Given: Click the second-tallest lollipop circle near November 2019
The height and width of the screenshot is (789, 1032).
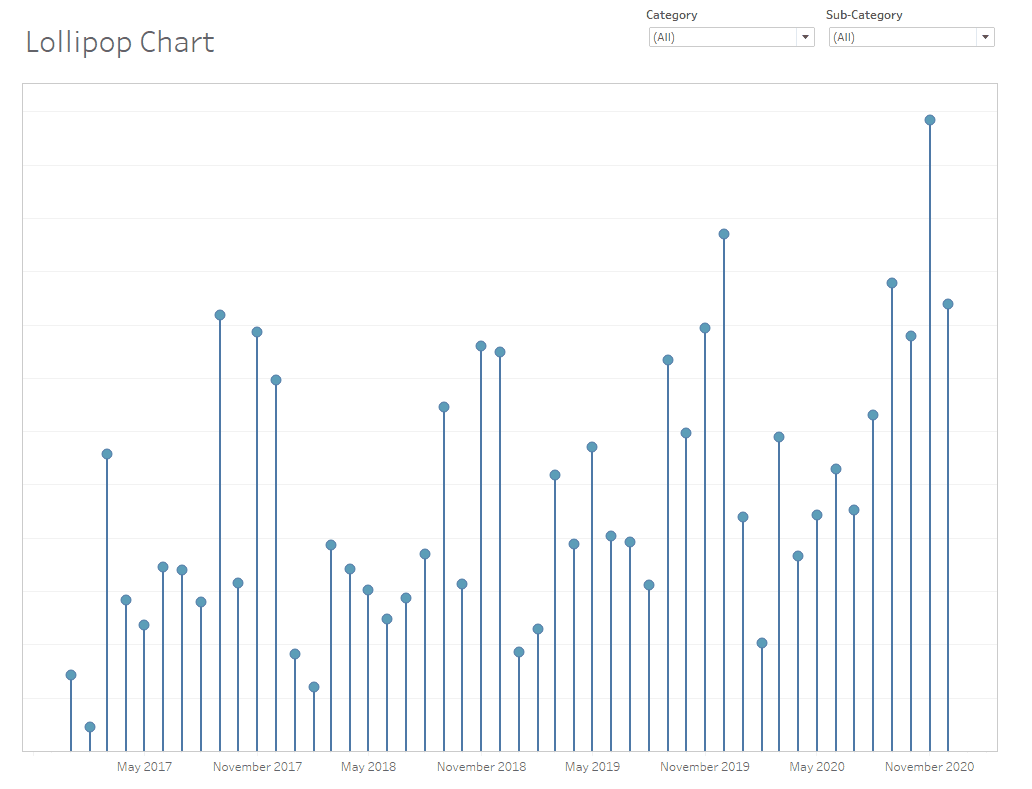Looking at the screenshot, I should click(724, 234).
